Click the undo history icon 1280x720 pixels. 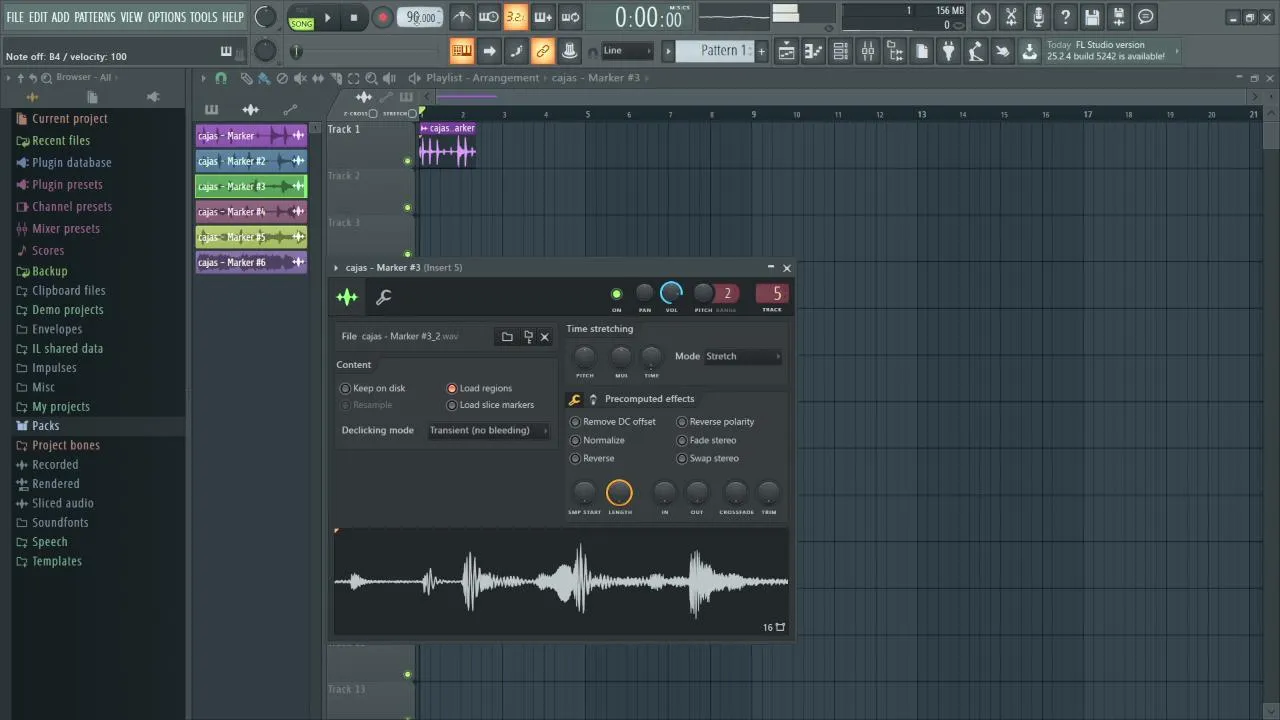pyautogui.click(x=984, y=17)
